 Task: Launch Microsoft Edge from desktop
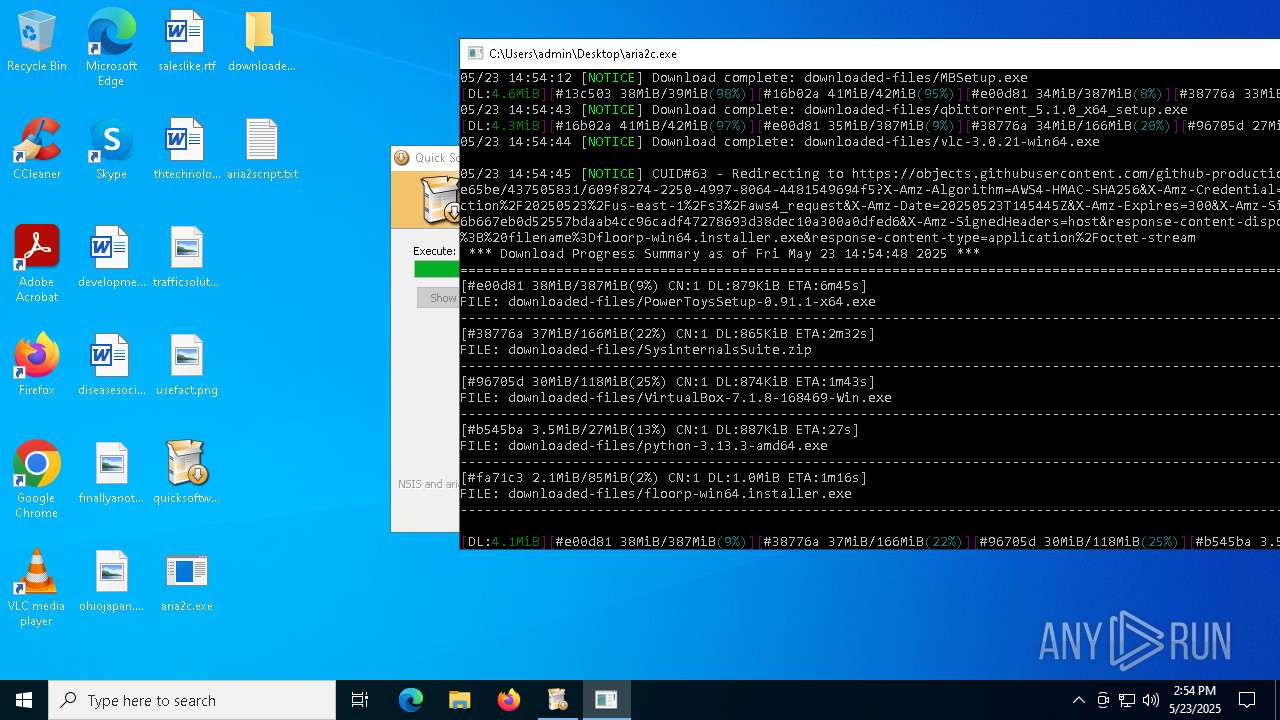click(111, 48)
